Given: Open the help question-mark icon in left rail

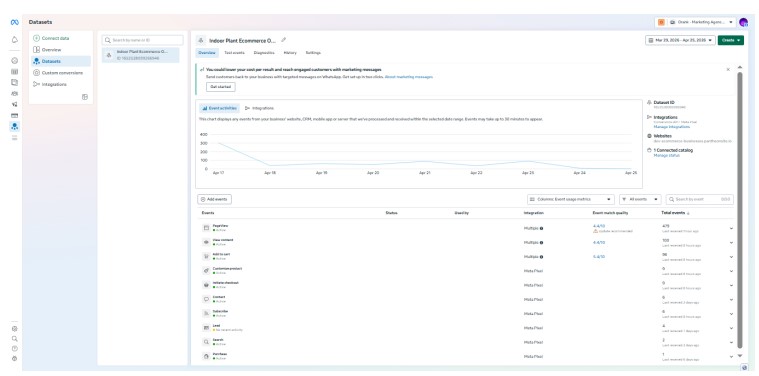Looking at the screenshot, I should (x=15, y=348).
